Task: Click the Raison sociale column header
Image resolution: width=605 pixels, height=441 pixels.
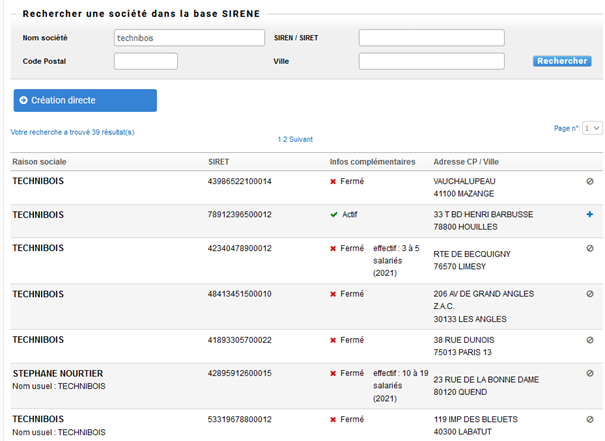Action: coord(39,162)
